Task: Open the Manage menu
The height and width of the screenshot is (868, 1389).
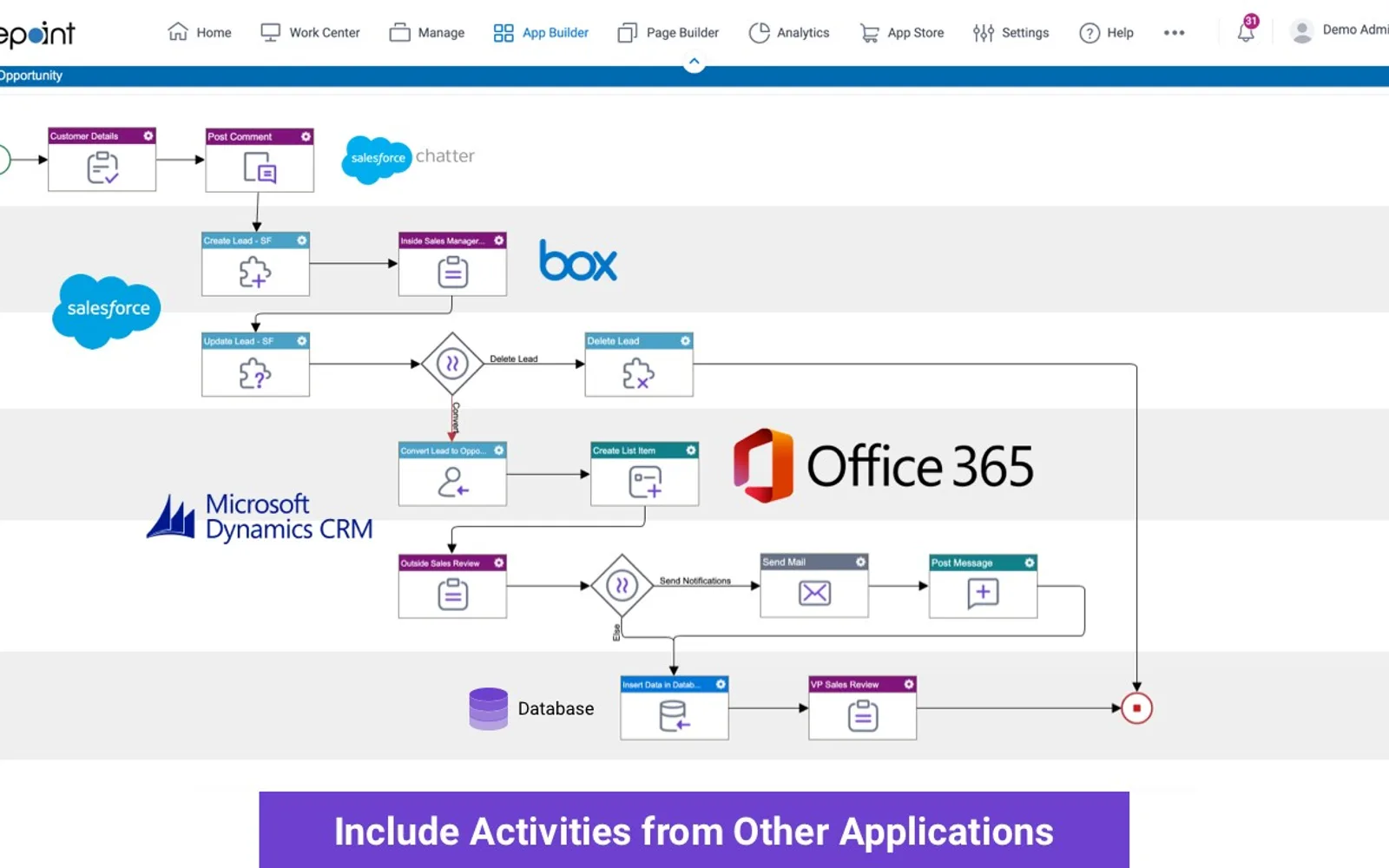Action: [x=426, y=33]
